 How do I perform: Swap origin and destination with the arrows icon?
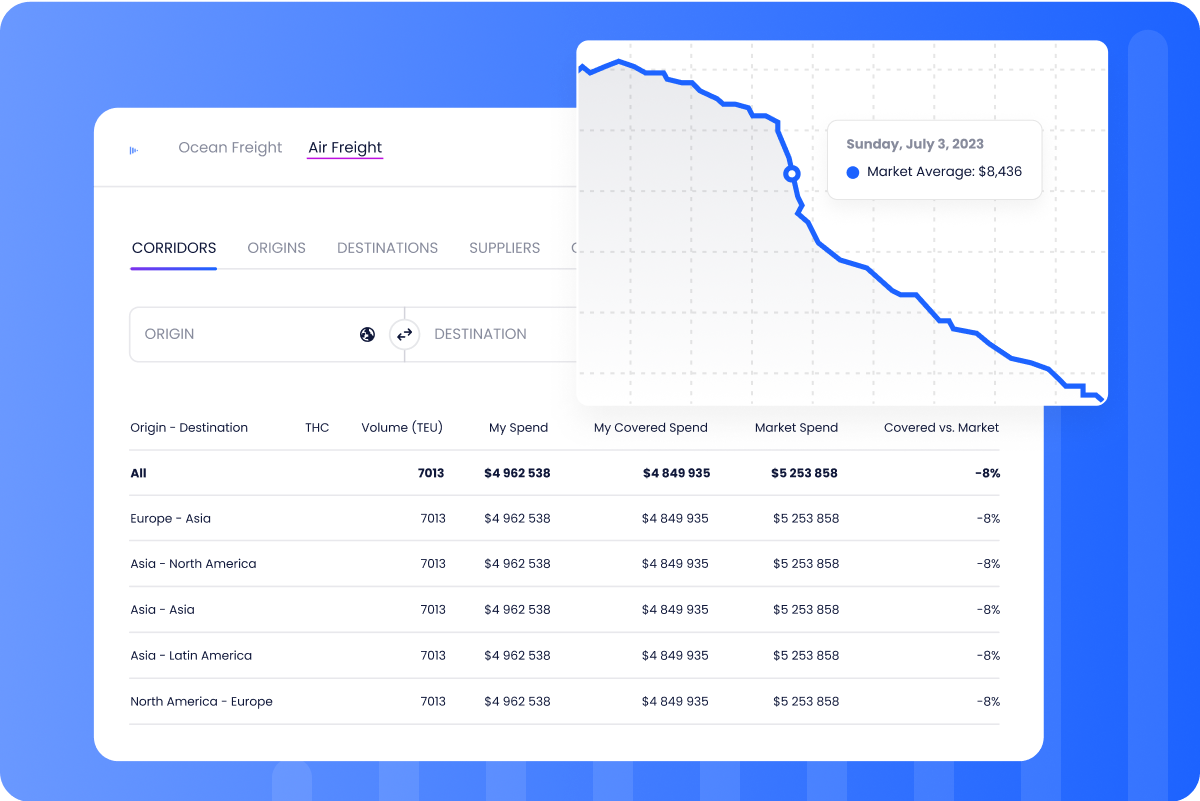click(404, 334)
